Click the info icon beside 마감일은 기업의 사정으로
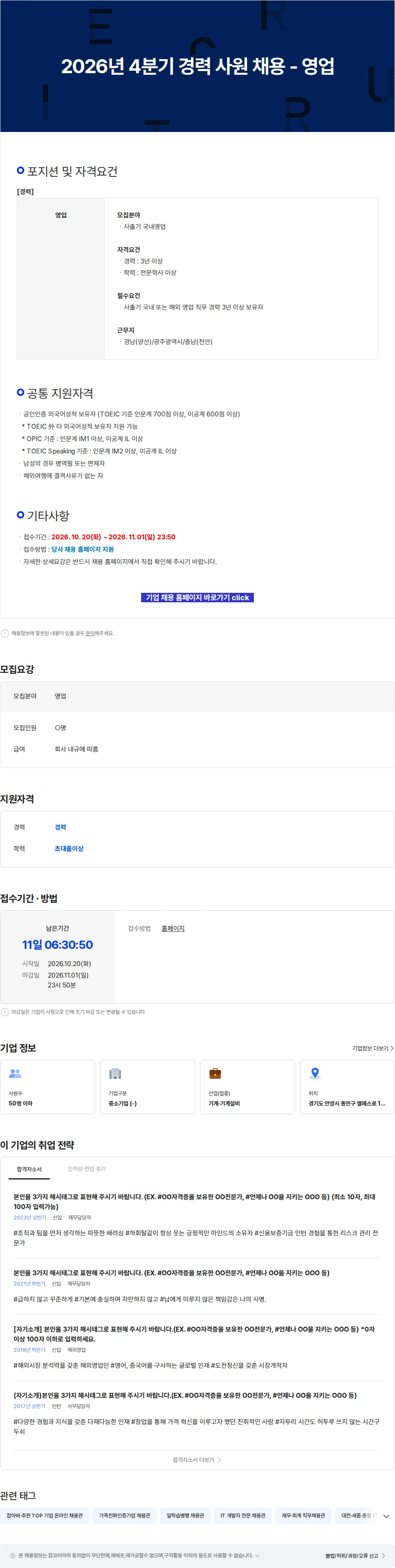The width and height of the screenshot is (395, 1568). click(x=5, y=1012)
